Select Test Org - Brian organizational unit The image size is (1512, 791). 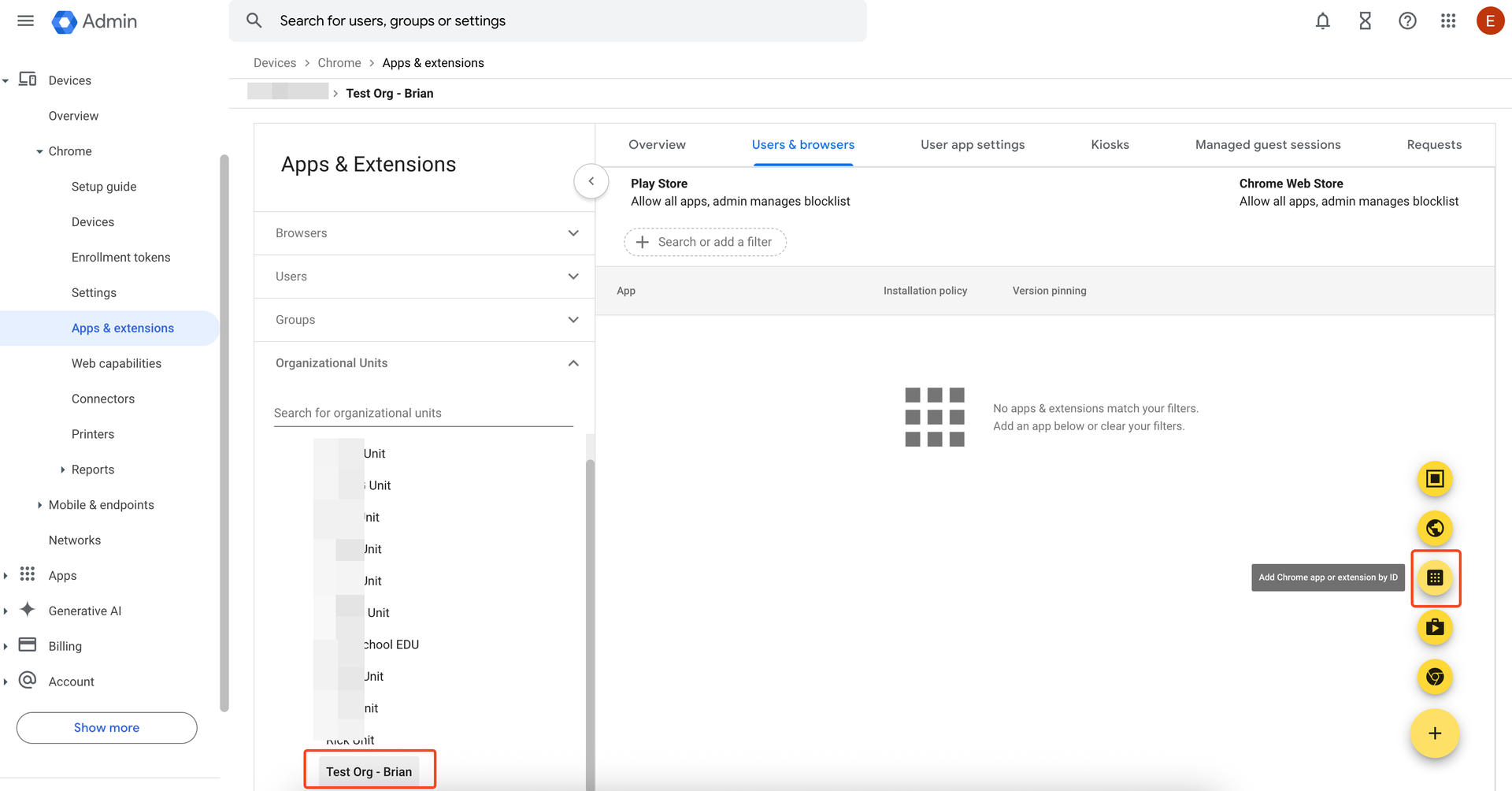369,771
